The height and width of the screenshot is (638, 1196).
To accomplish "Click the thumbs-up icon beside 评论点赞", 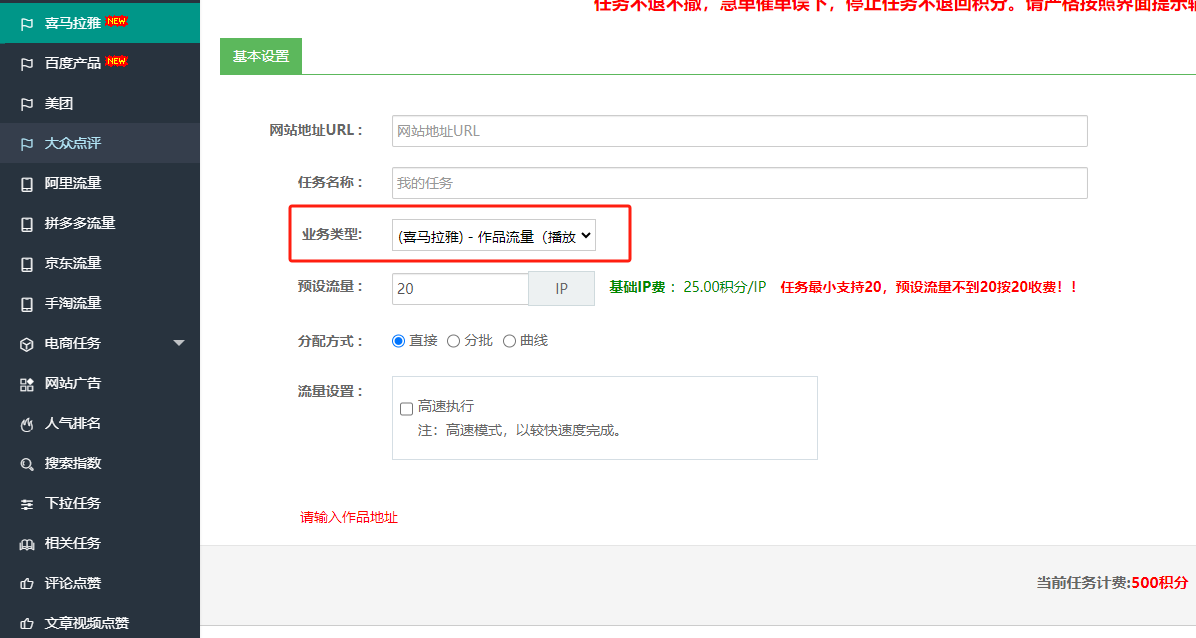I will pos(27,584).
